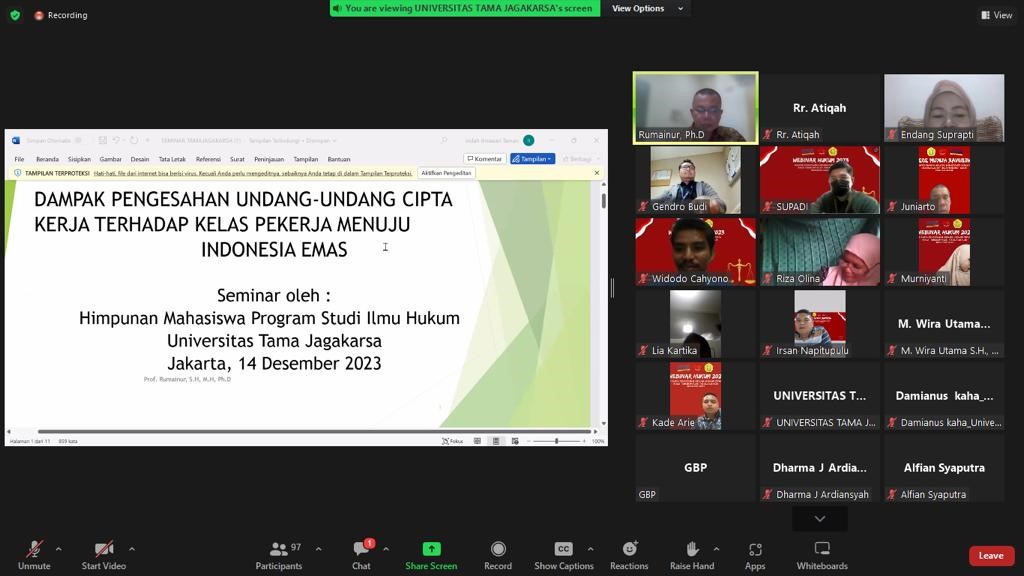Open the Referensi menu in Word
This screenshot has width=1024, height=576.
(208, 159)
